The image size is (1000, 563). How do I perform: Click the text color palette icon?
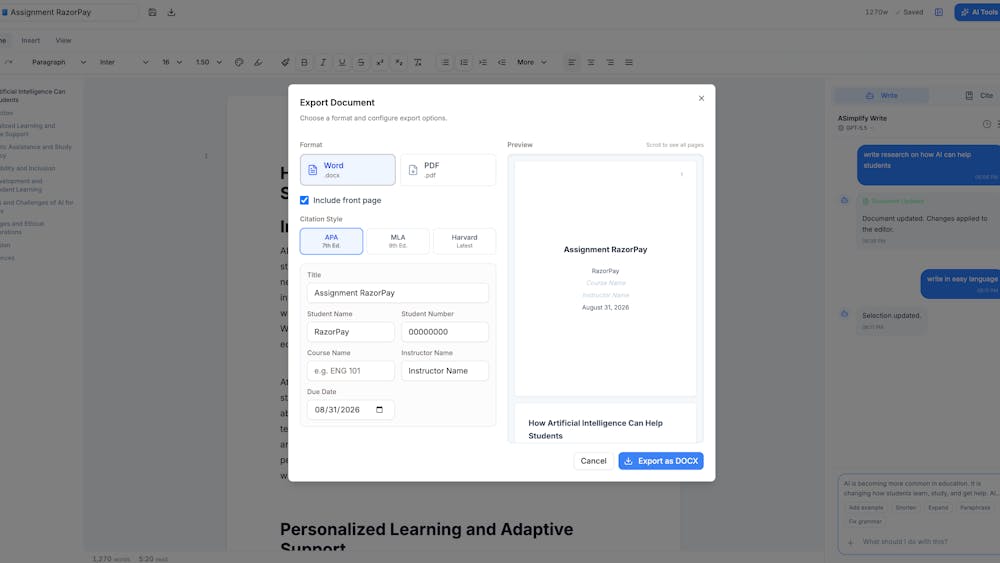(239, 62)
